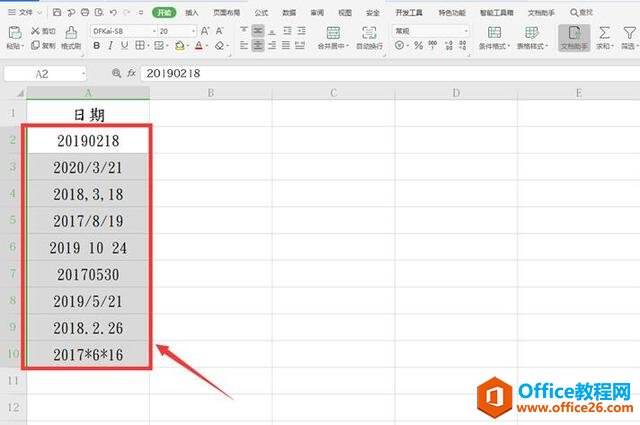Increase font size with larger A icon
This screenshot has width=640, height=425.
pos(205,31)
